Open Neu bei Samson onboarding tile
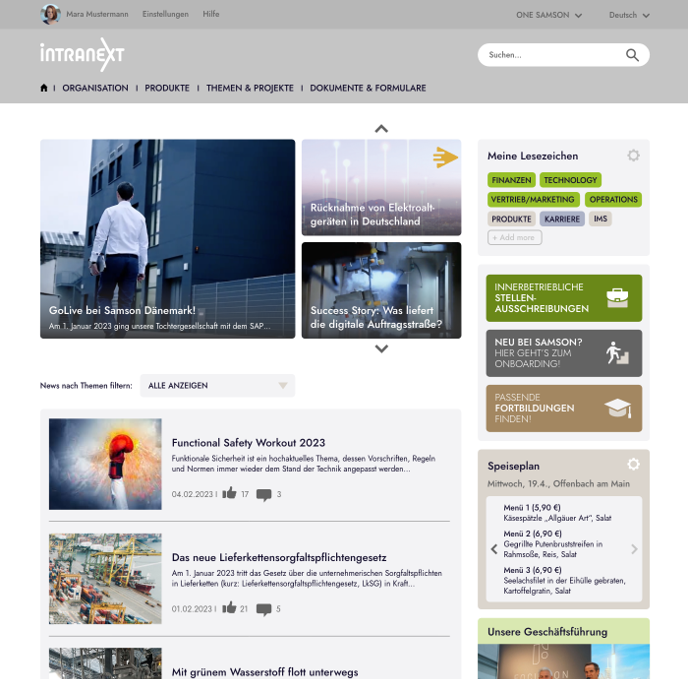Viewport: 688px width, 679px height. pos(564,353)
